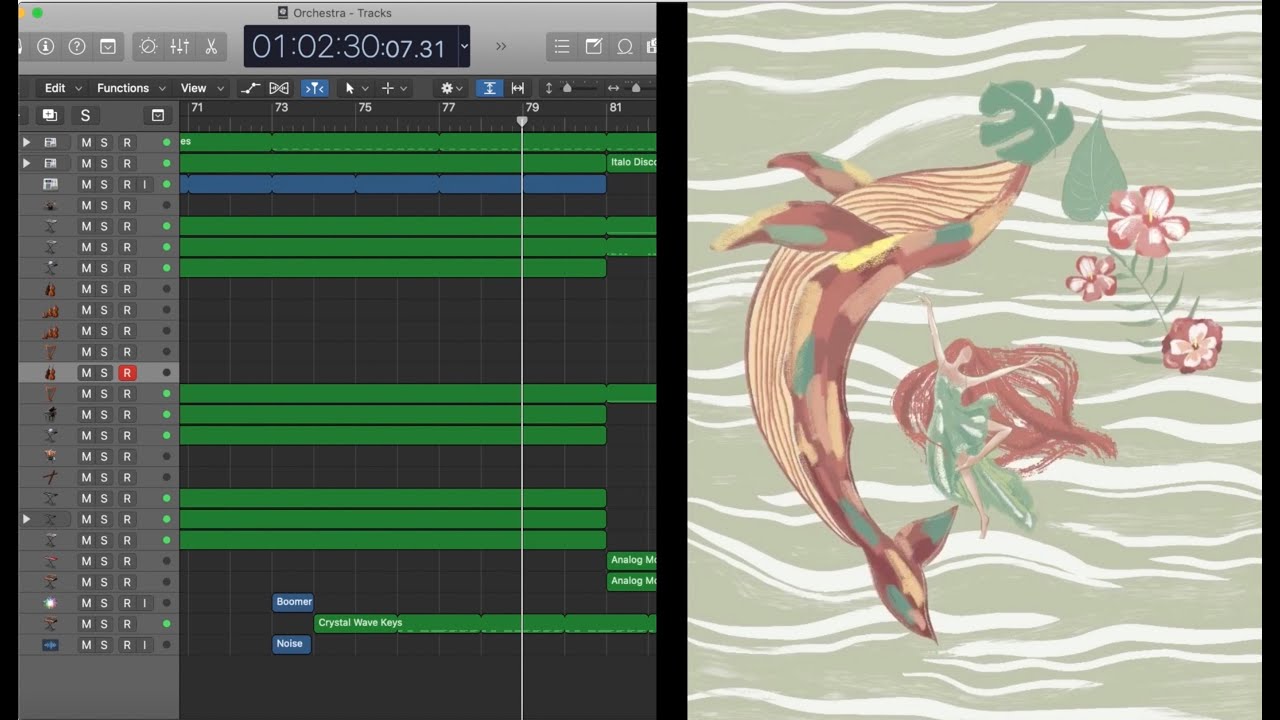The width and height of the screenshot is (1280, 720).
Task: Click bar 81 in the ruler
Action: coord(615,107)
